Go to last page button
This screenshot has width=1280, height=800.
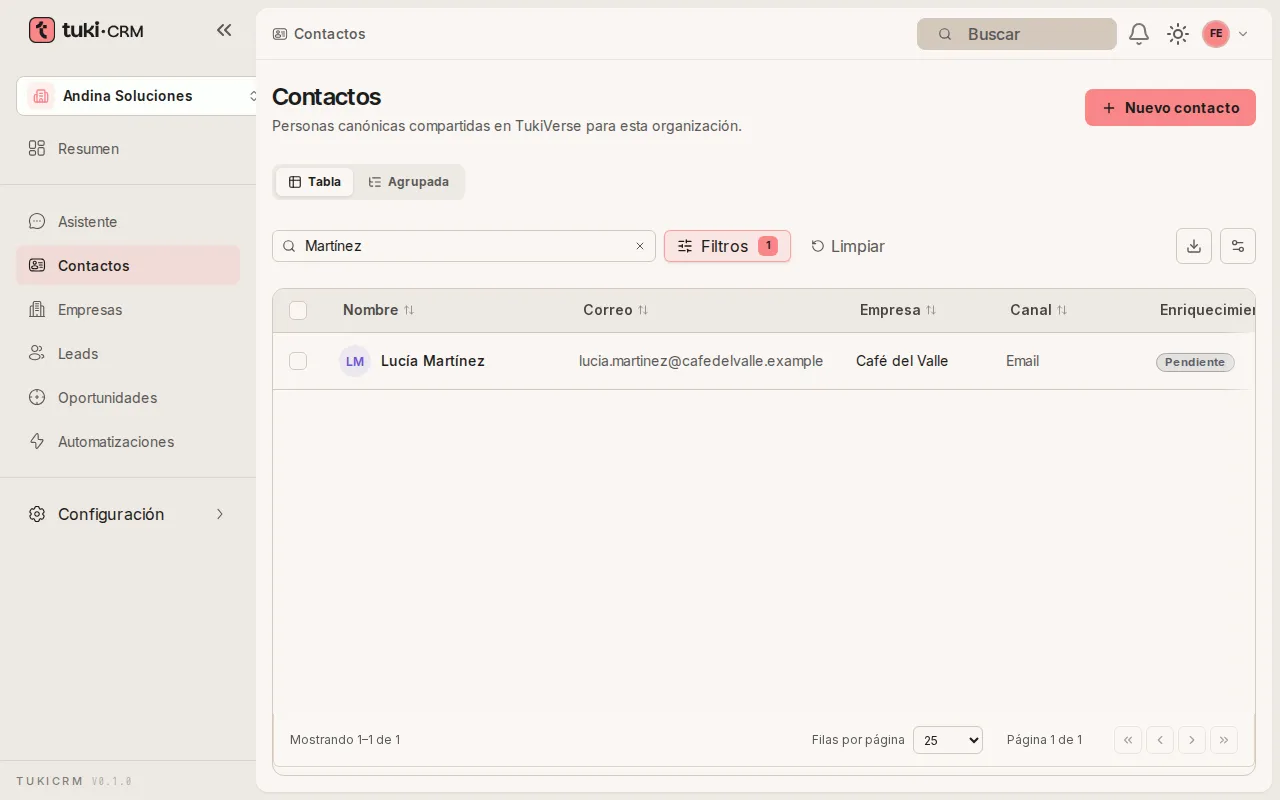[x=1224, y=740]
